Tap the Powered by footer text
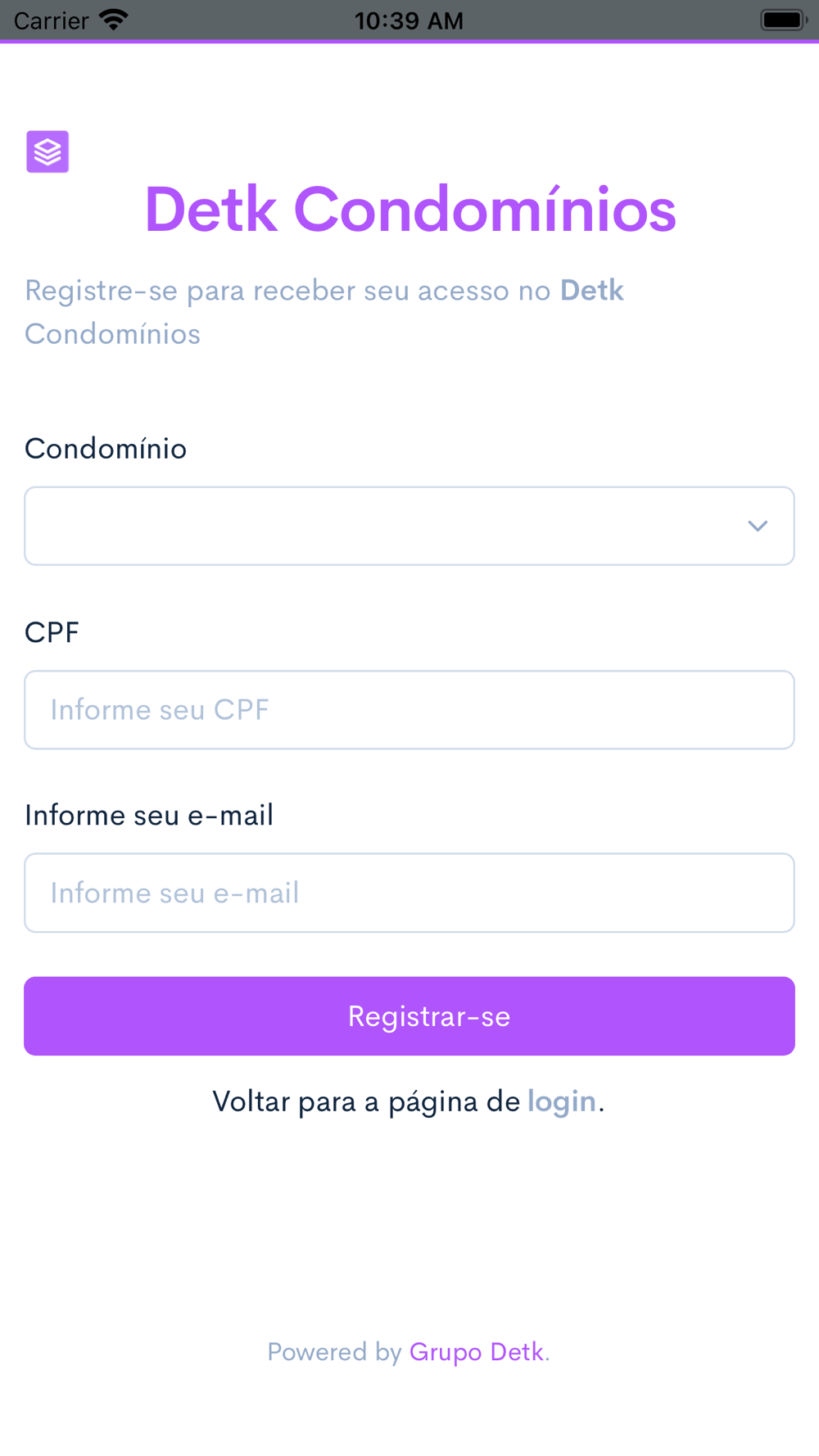 click(334, 1352)
